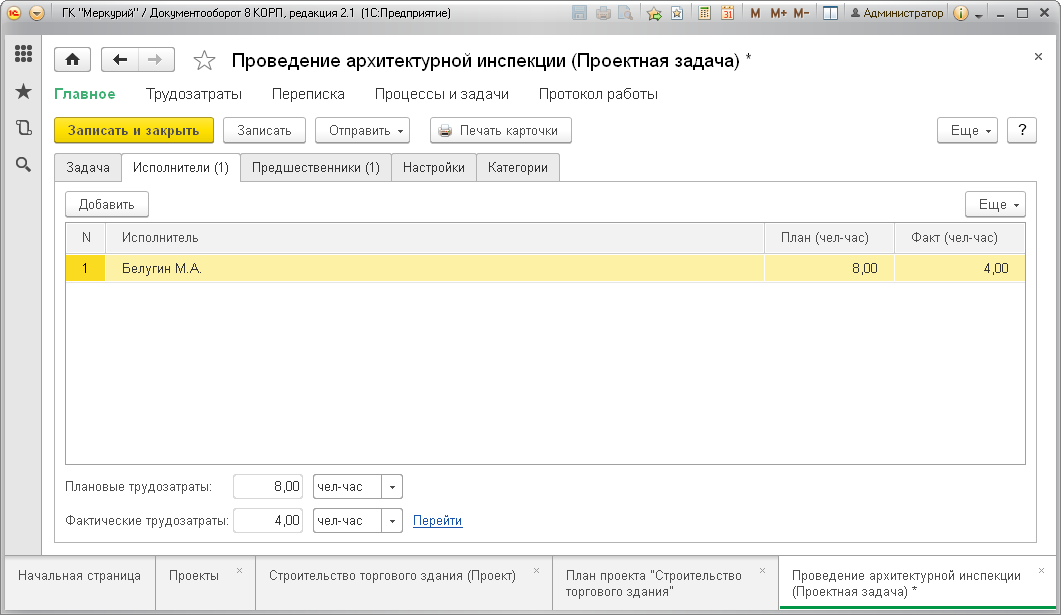
Task: Select executor Белугин М.А. row
Action: (x=545, y=269)
